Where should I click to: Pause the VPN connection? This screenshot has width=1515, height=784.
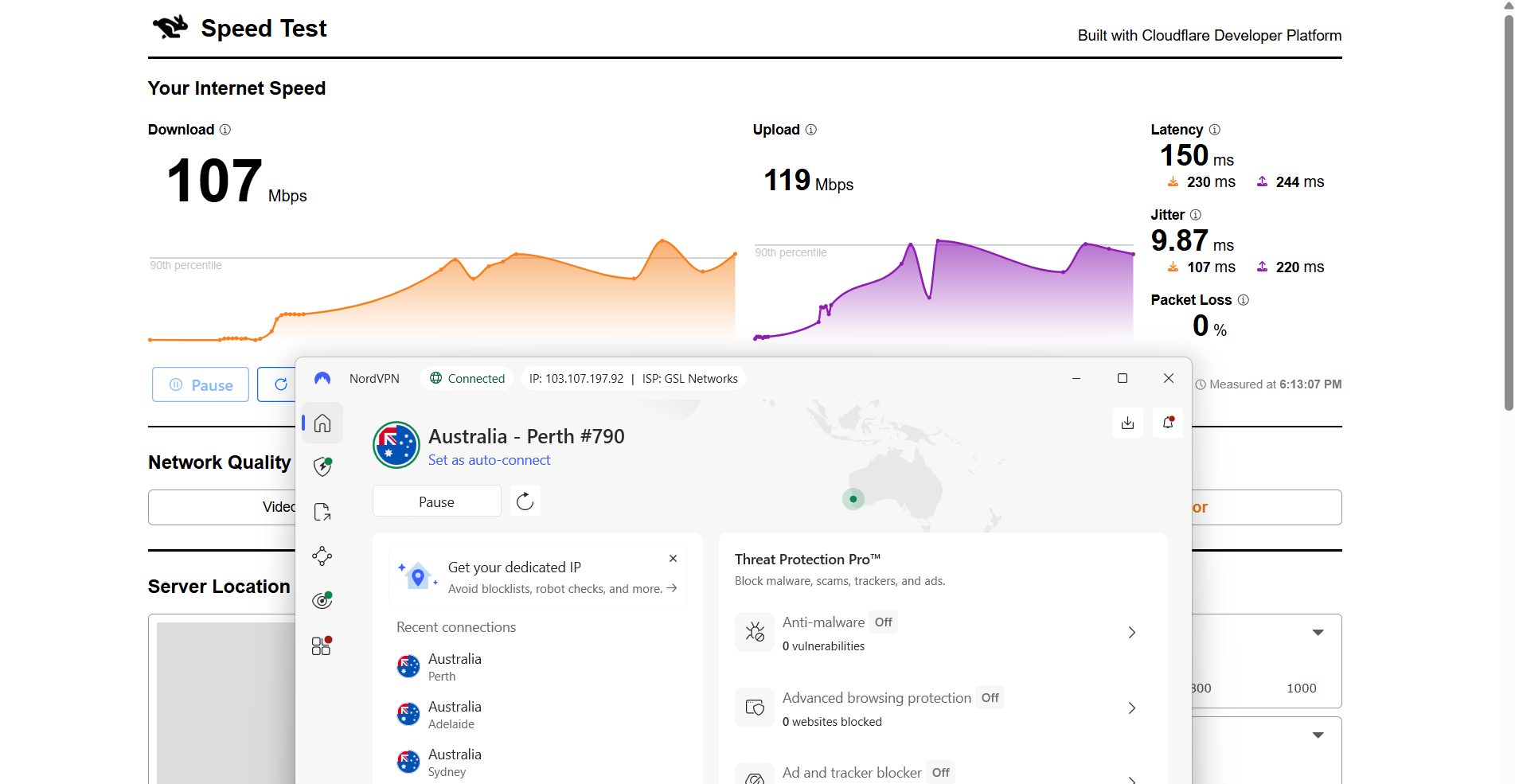point(436,501)
